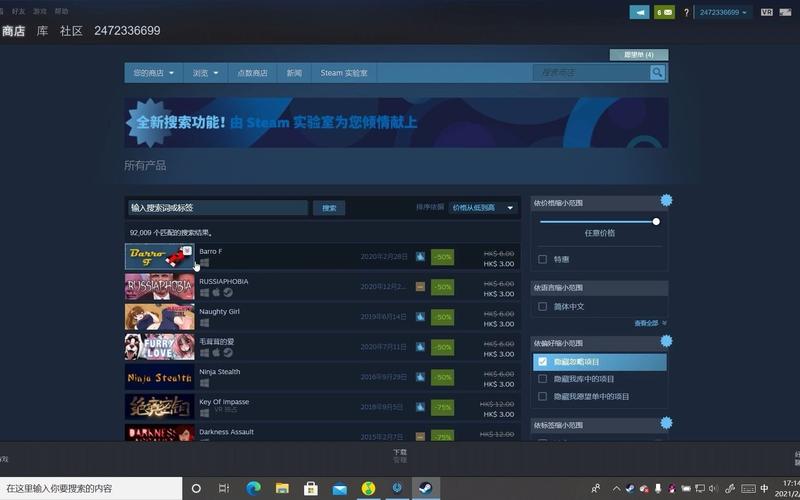Open the Mail app from the taskbar
Image resolution: width=800 pixels, height=500 pixels.
339,489
